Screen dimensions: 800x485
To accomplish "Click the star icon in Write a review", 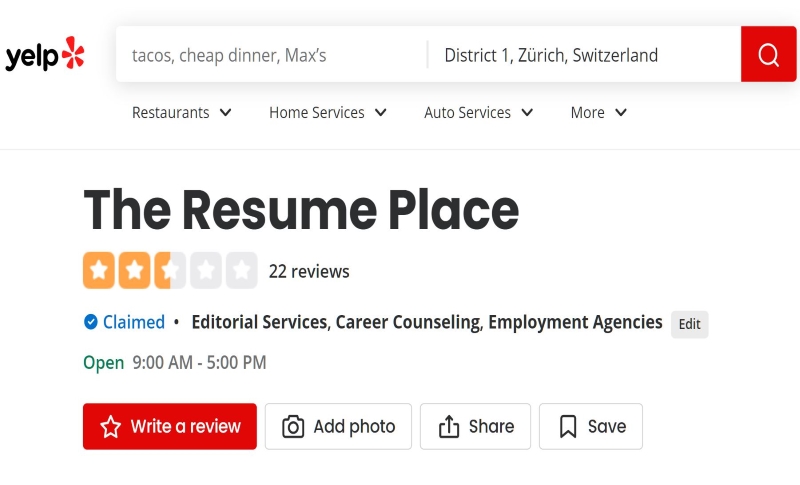I will pyautogui.click(x=111, y=426).
